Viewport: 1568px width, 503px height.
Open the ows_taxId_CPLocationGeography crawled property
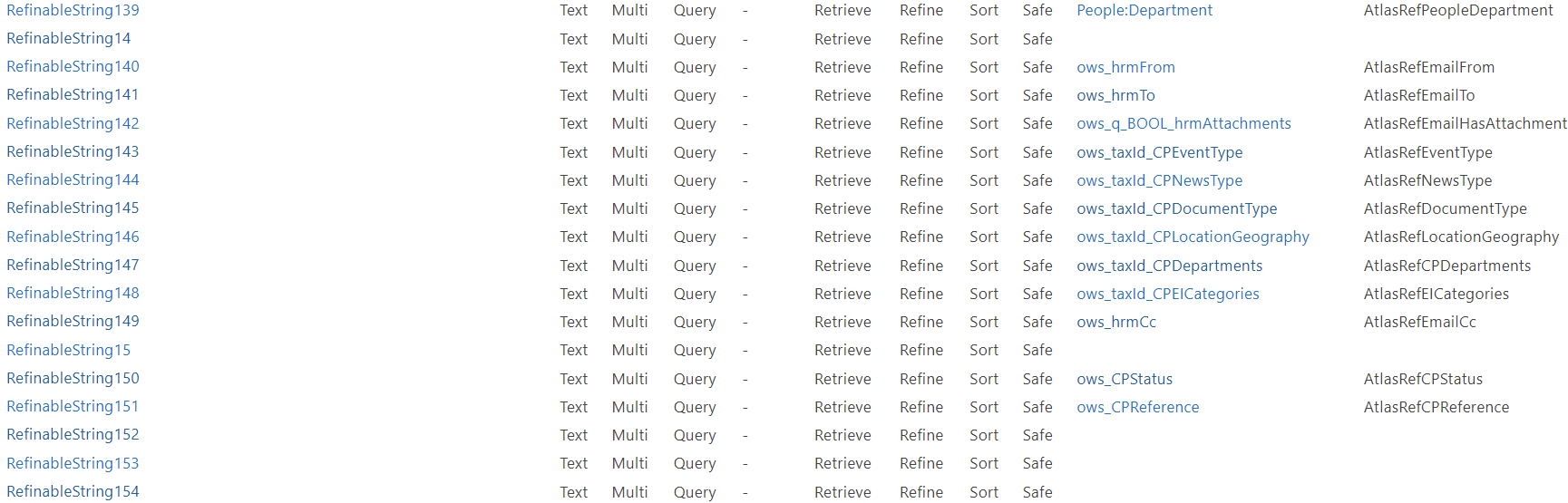click(x=1193, y=237)
